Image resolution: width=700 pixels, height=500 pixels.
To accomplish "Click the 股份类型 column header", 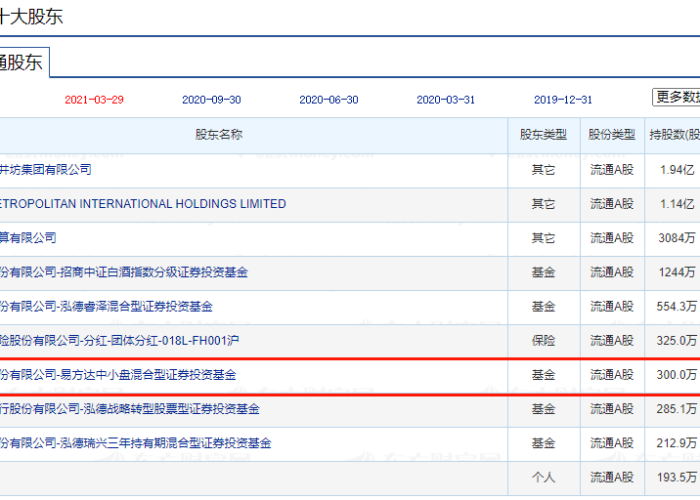I will 612,135.
